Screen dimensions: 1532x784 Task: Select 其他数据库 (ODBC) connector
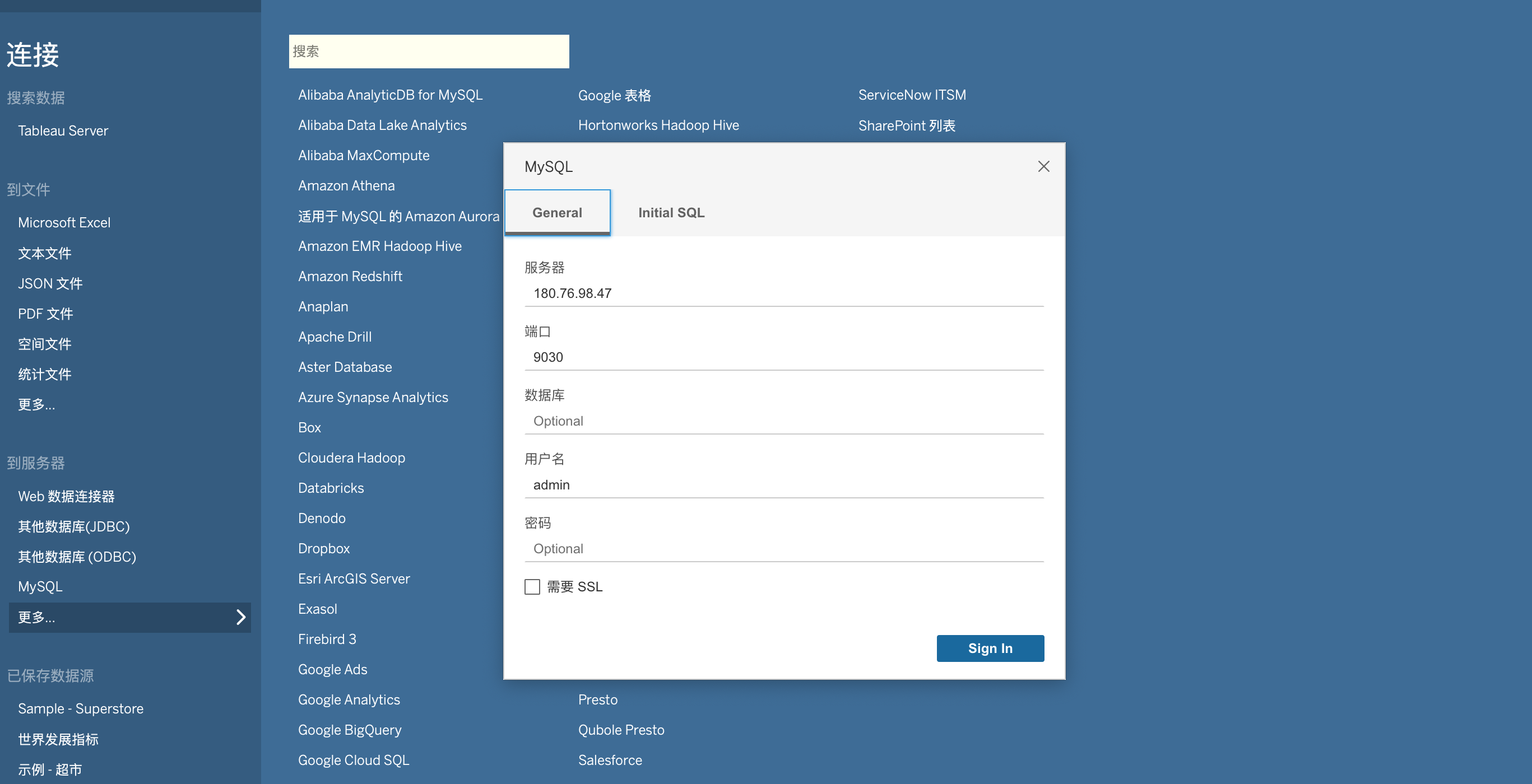click(77, 557)
